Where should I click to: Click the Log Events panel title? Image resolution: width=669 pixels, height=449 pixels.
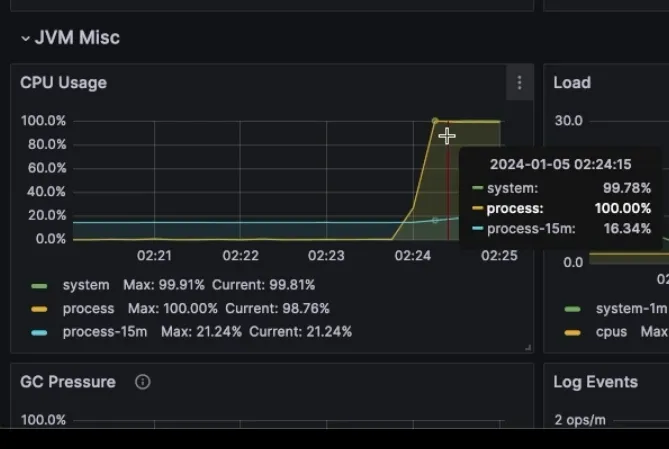[x=595, y=382]
